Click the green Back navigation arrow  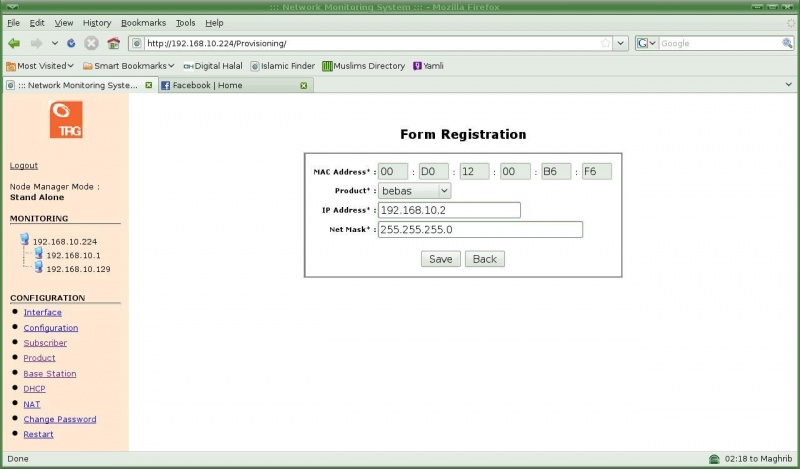tap(14, 43)
